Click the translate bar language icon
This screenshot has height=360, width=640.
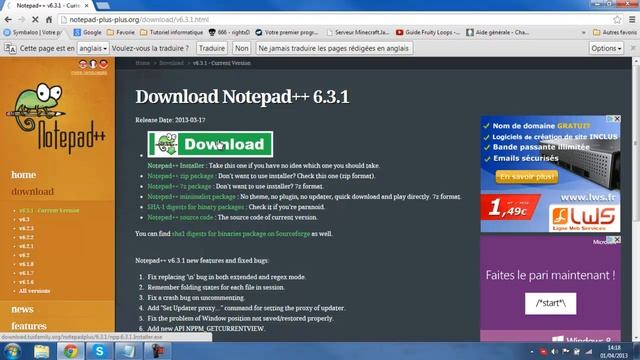(10, 48)
